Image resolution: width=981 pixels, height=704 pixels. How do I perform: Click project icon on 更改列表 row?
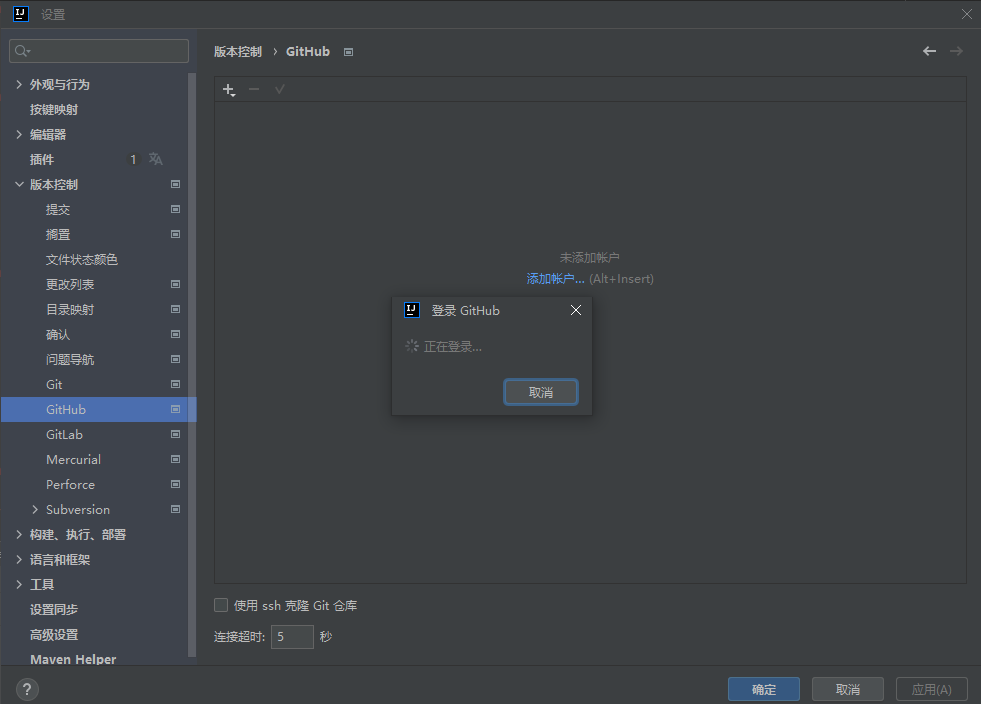(176, 285)
